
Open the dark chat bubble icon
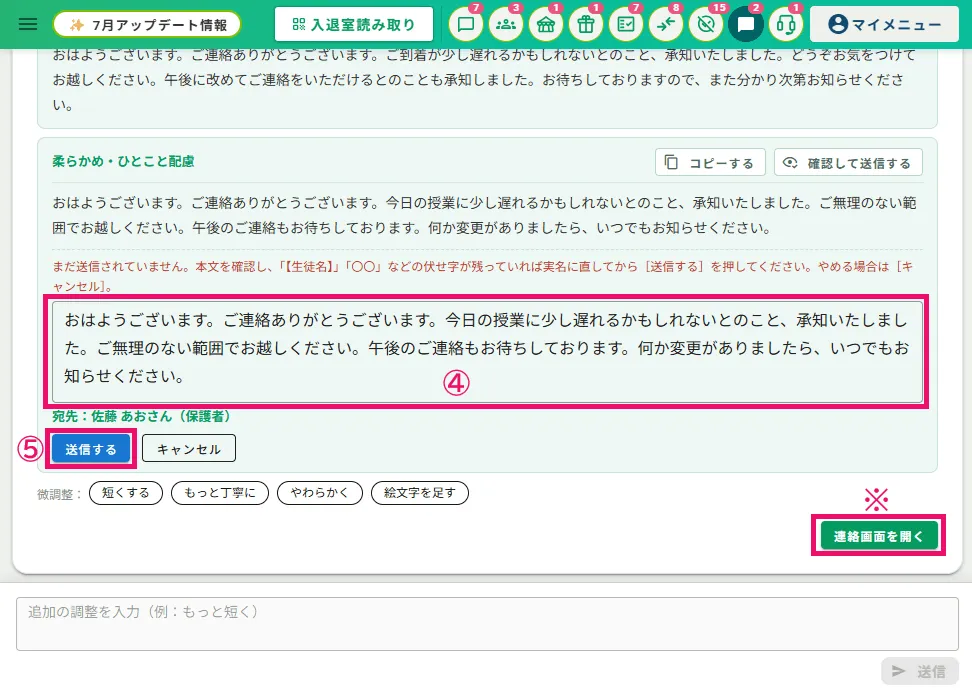(x=746, y=25)
